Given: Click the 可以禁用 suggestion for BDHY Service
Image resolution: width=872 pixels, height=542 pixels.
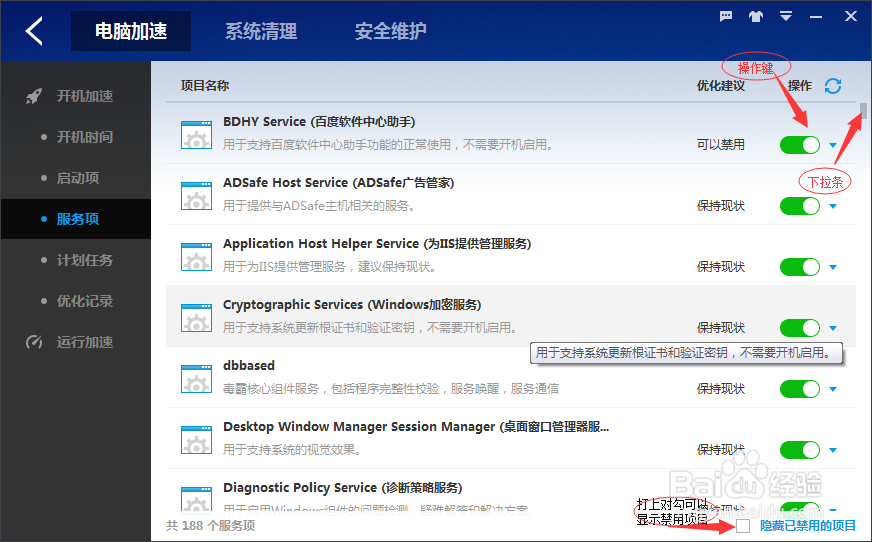Looking at the screenshot, I should pos(721,145).
